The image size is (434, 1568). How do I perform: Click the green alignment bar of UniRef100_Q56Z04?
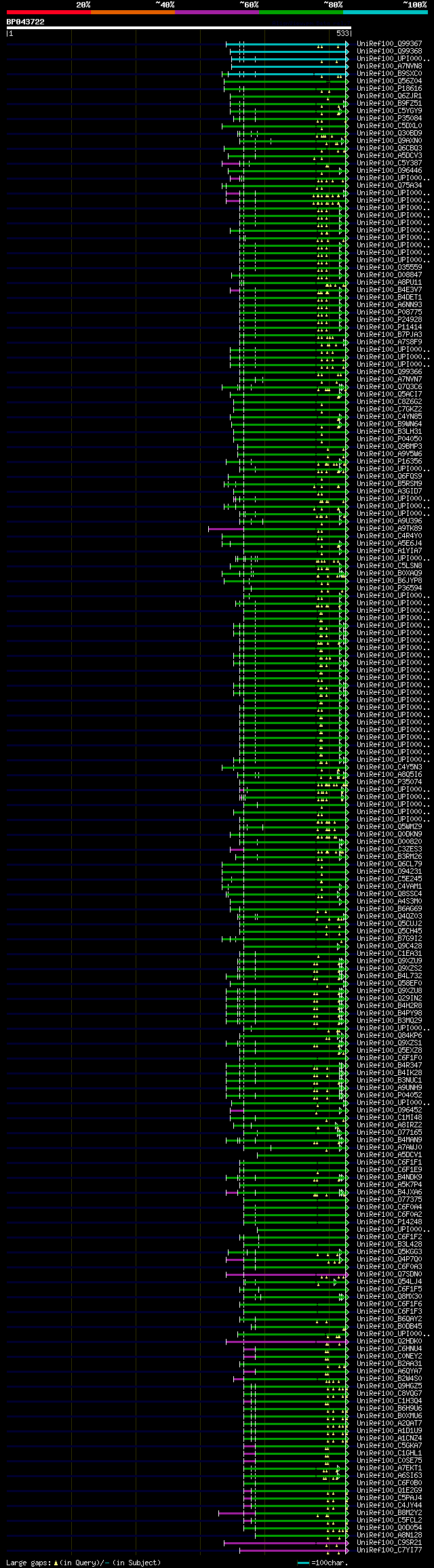tap(286, 81)
